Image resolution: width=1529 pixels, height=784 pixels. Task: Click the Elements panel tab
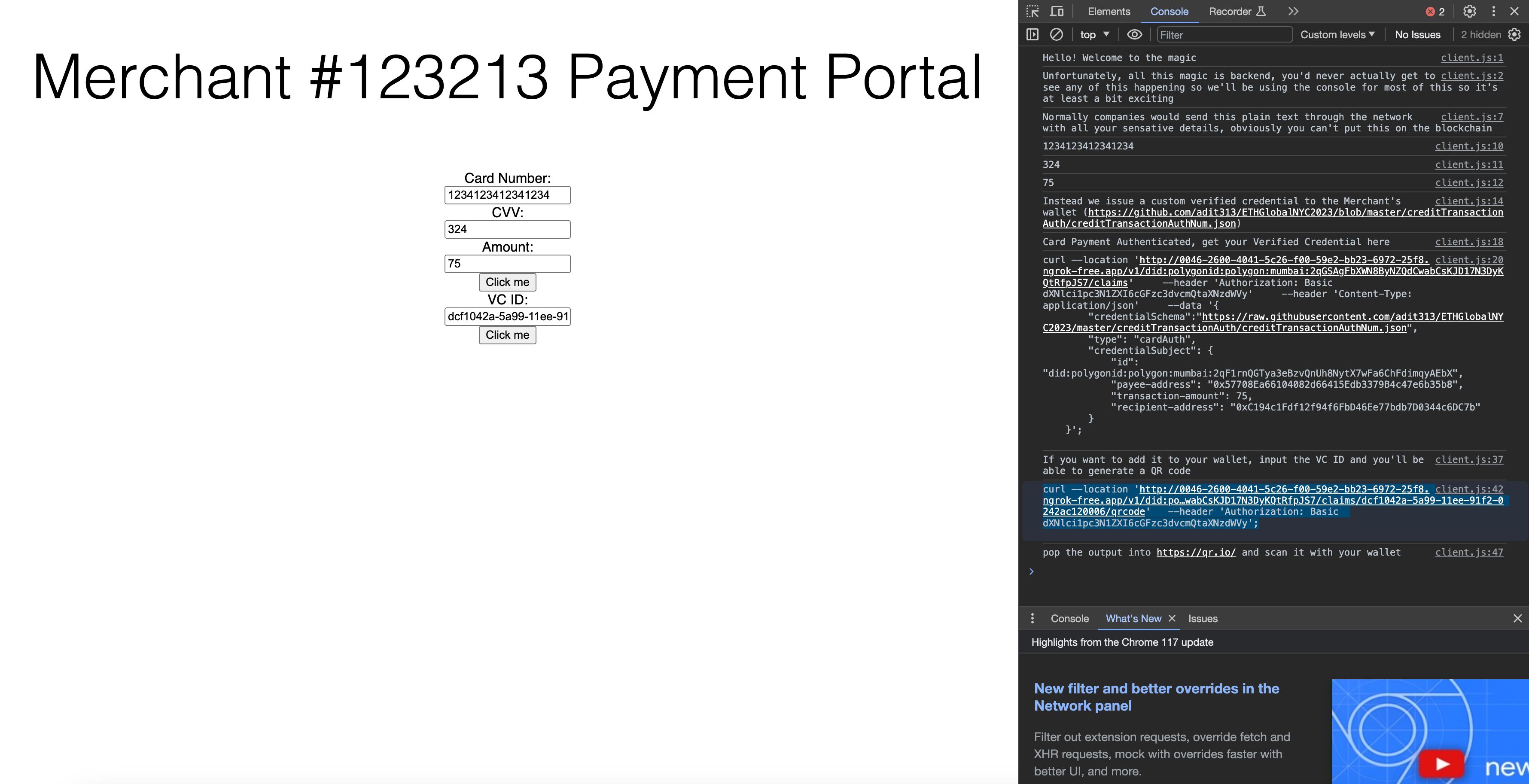click(x=1108, y=11)
